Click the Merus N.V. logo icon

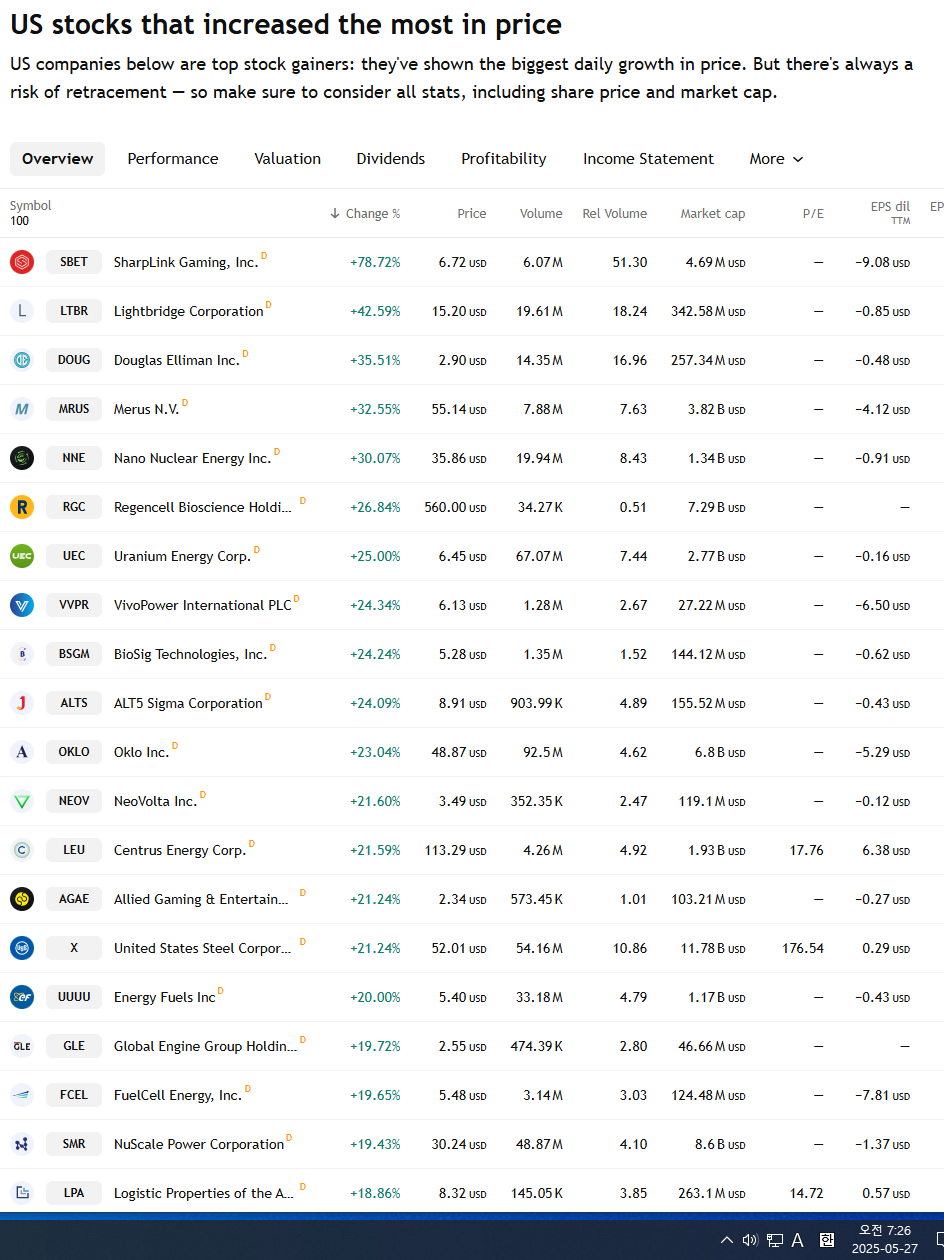click(22, 409)
